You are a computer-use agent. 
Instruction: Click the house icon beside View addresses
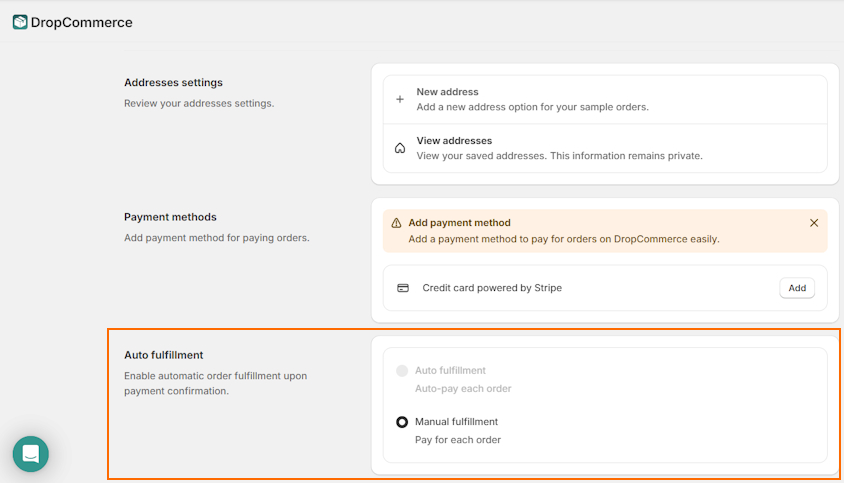point(400,148)
